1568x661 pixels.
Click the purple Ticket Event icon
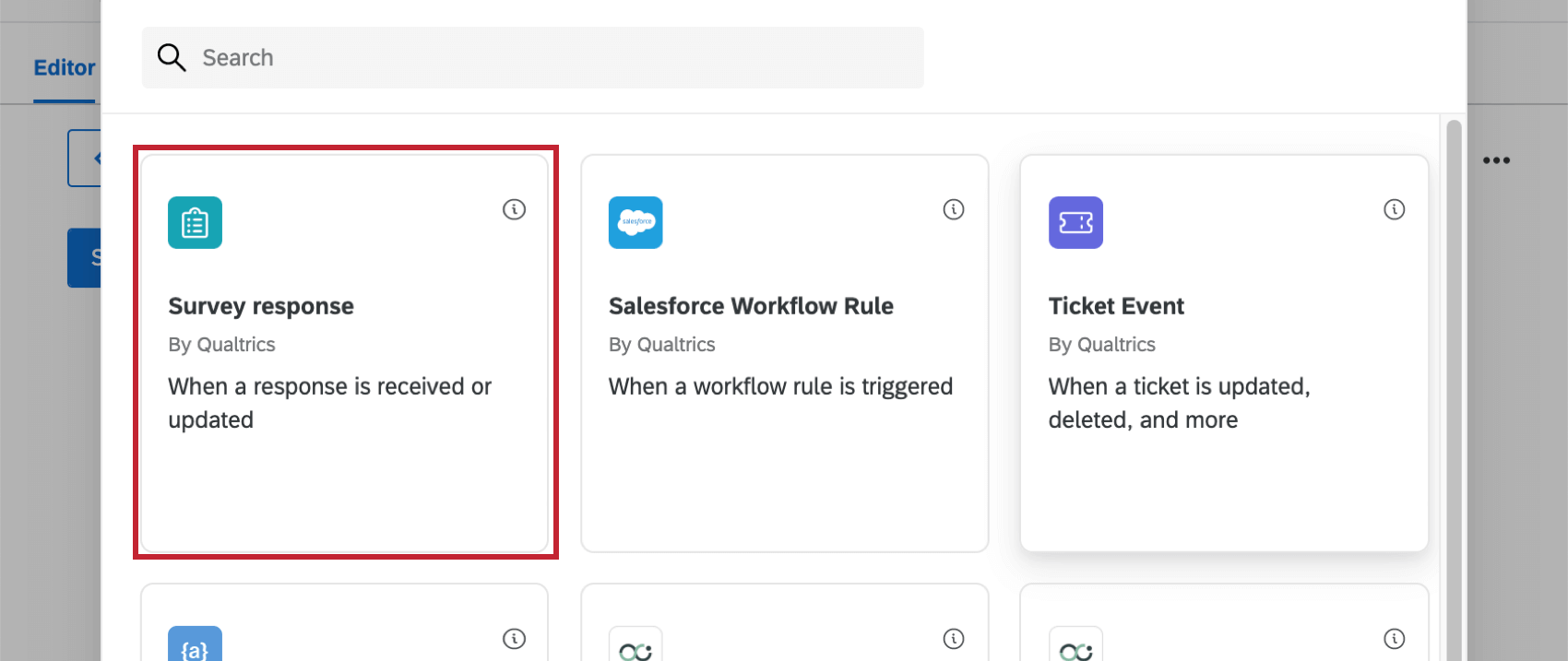(x=1075, y=222)
